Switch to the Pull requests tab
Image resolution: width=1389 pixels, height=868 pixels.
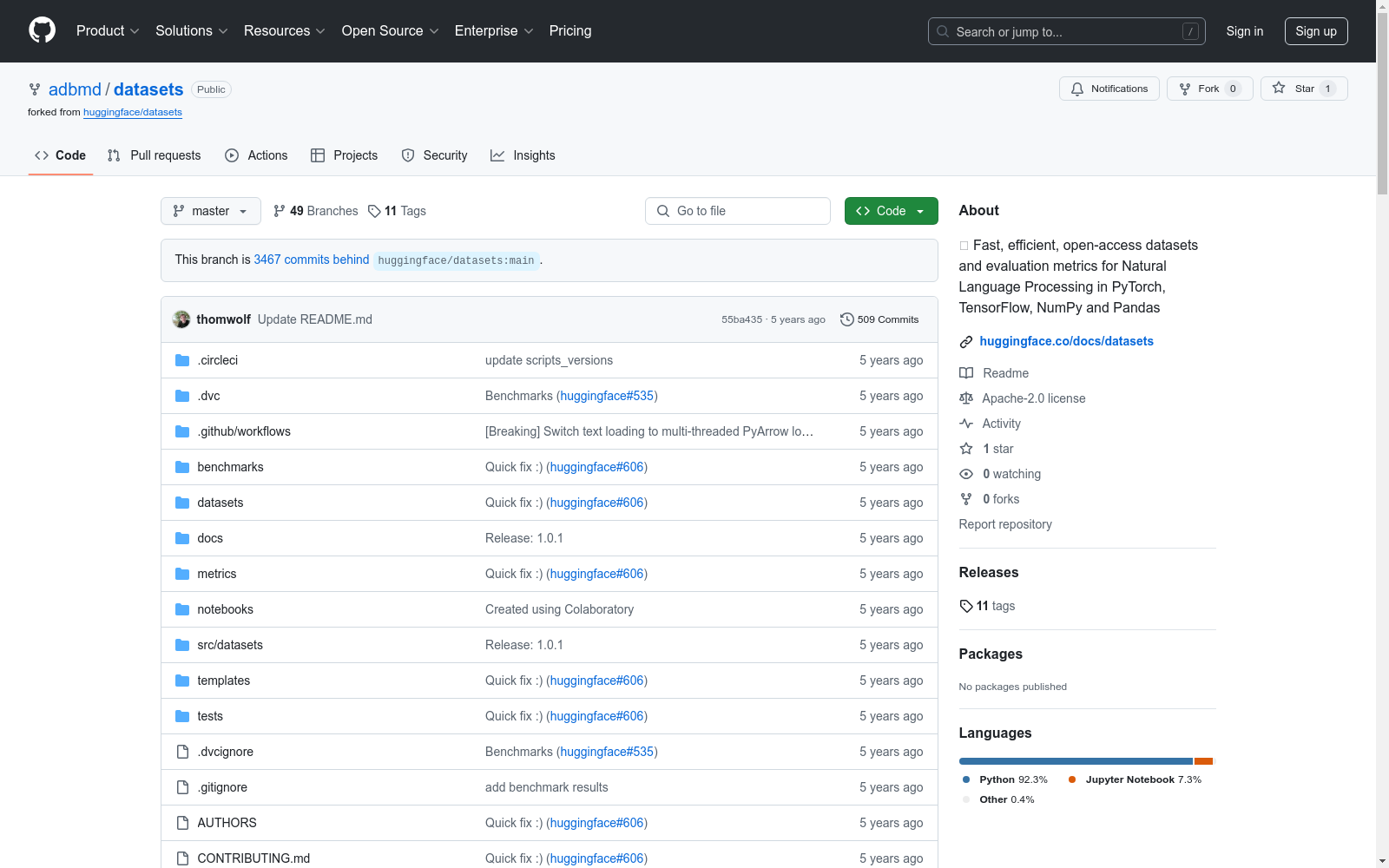click(154, 155)
